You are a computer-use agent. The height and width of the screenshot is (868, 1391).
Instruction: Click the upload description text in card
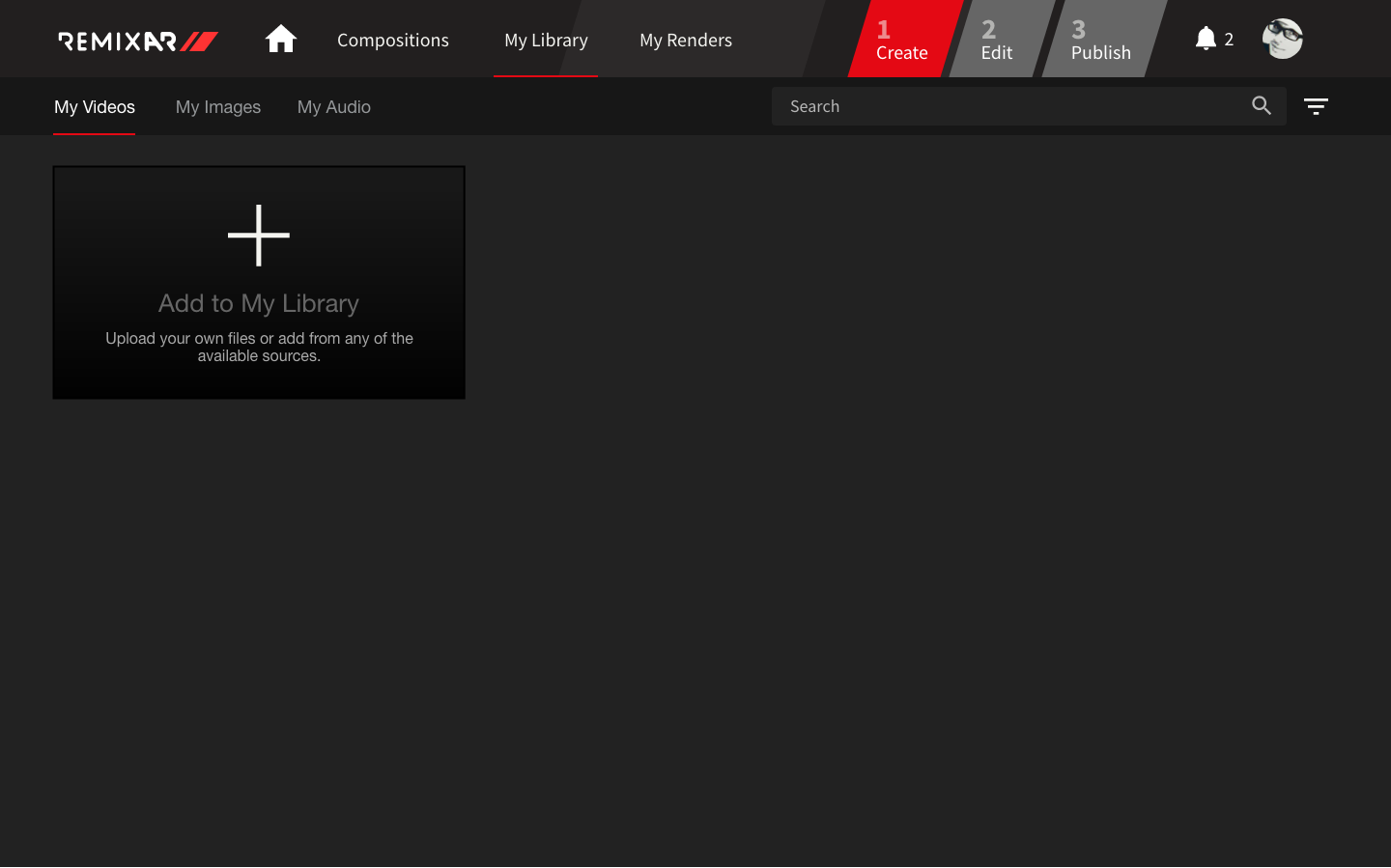click(259, 347)
